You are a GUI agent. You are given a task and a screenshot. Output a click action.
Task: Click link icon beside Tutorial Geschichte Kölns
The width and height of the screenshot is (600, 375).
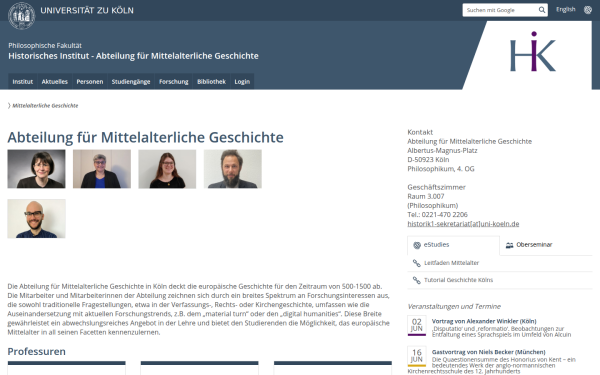click(417, 280)
